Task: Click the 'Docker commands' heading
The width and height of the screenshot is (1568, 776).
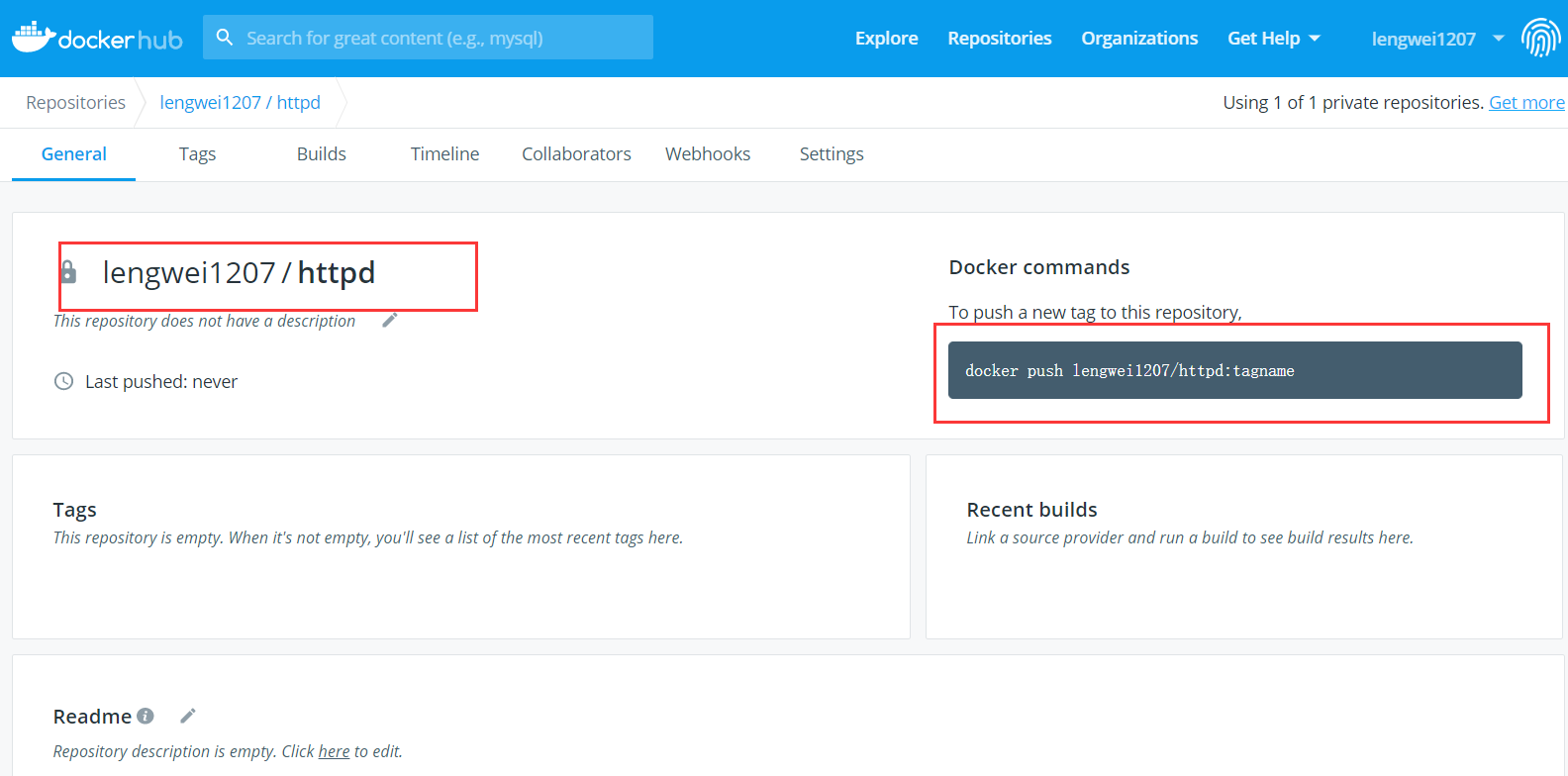Action: click(1039, 267)
